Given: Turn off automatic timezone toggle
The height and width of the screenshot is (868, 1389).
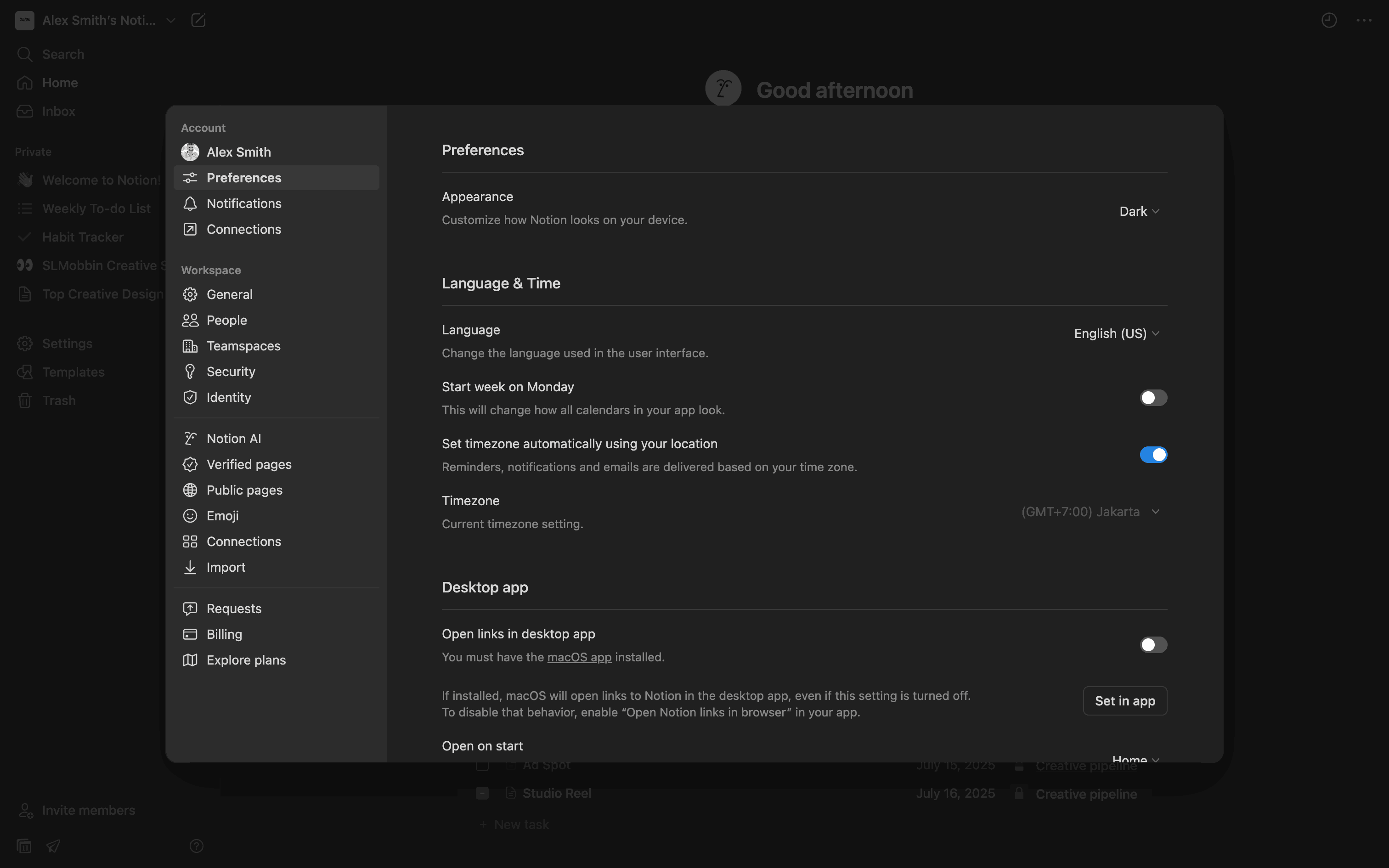Looking at the screenshot, I should pos(1153,455).
